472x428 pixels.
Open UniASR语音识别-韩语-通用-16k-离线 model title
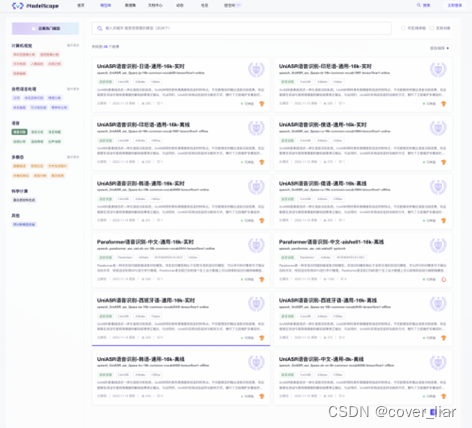click(141, 359)
